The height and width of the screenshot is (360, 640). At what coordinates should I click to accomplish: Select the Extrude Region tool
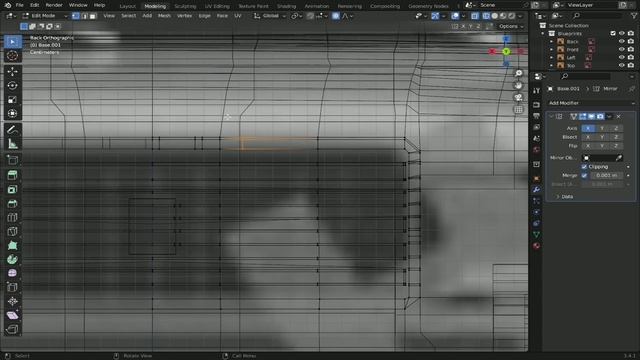(13, 175)
